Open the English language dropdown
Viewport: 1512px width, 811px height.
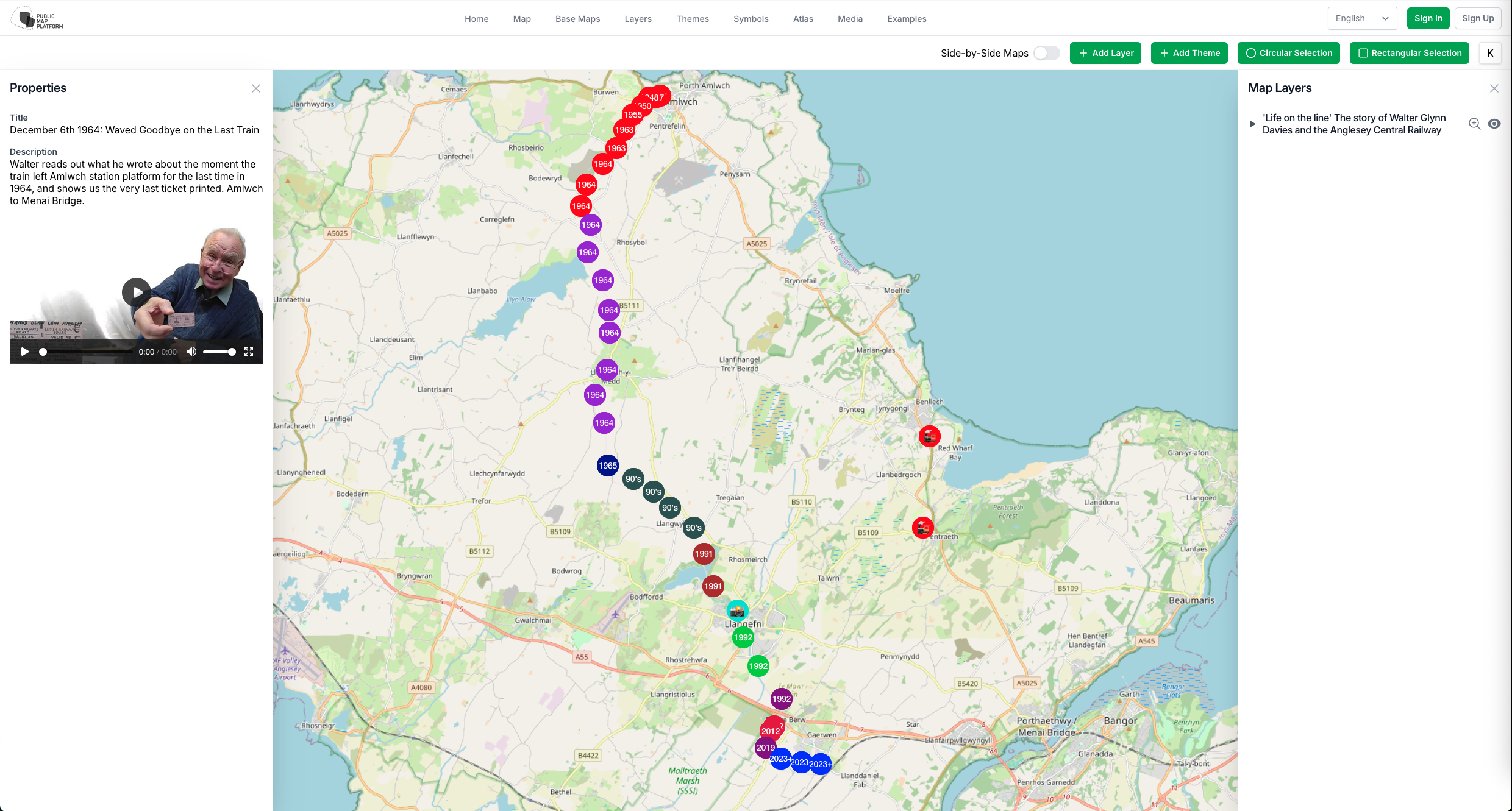point(1361,18)
